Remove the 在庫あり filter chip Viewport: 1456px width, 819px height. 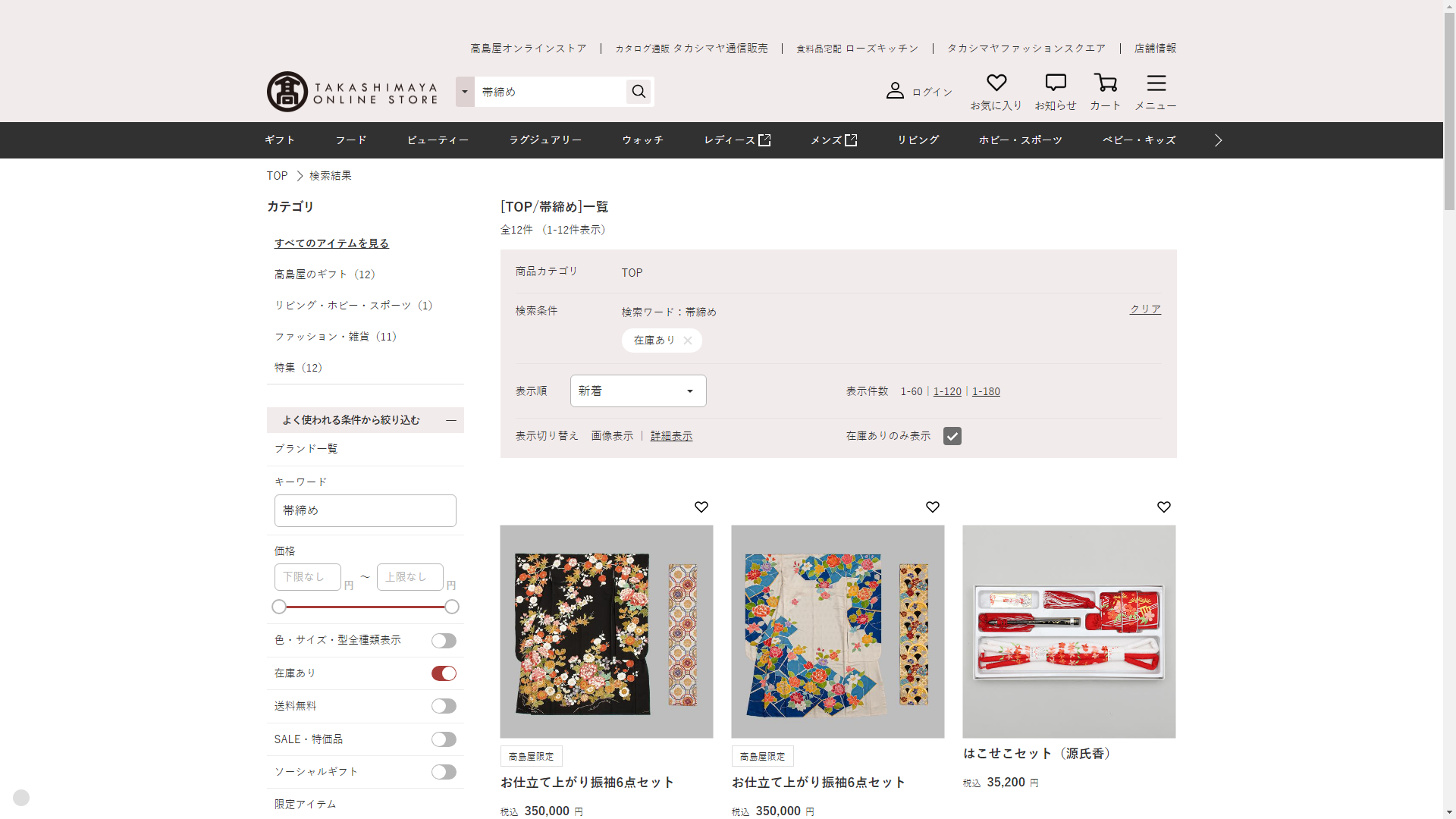pyautogui.click(x=687, y=340)
